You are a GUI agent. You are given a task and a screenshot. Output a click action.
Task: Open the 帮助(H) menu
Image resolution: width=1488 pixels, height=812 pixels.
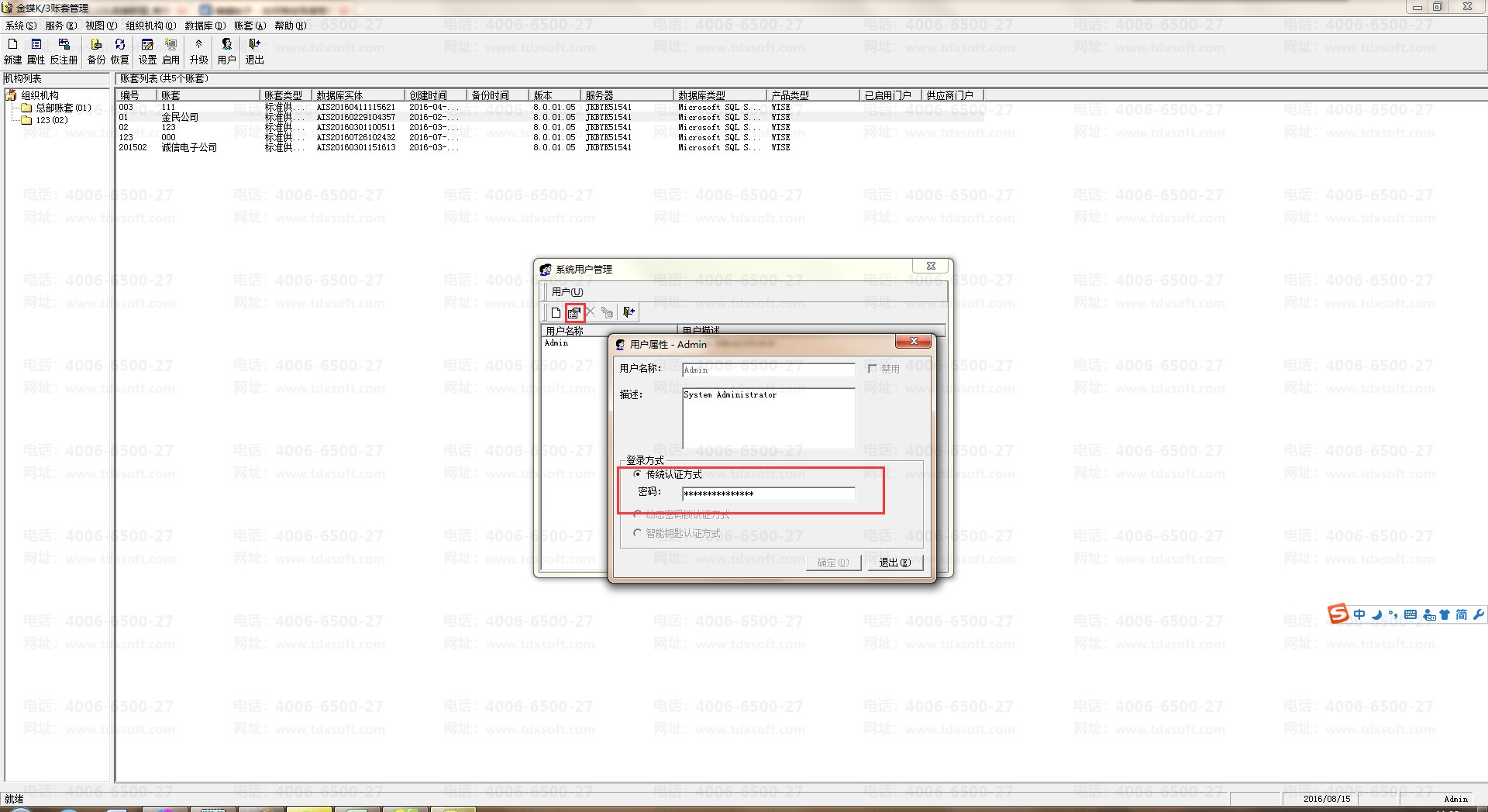coord(291,26)
